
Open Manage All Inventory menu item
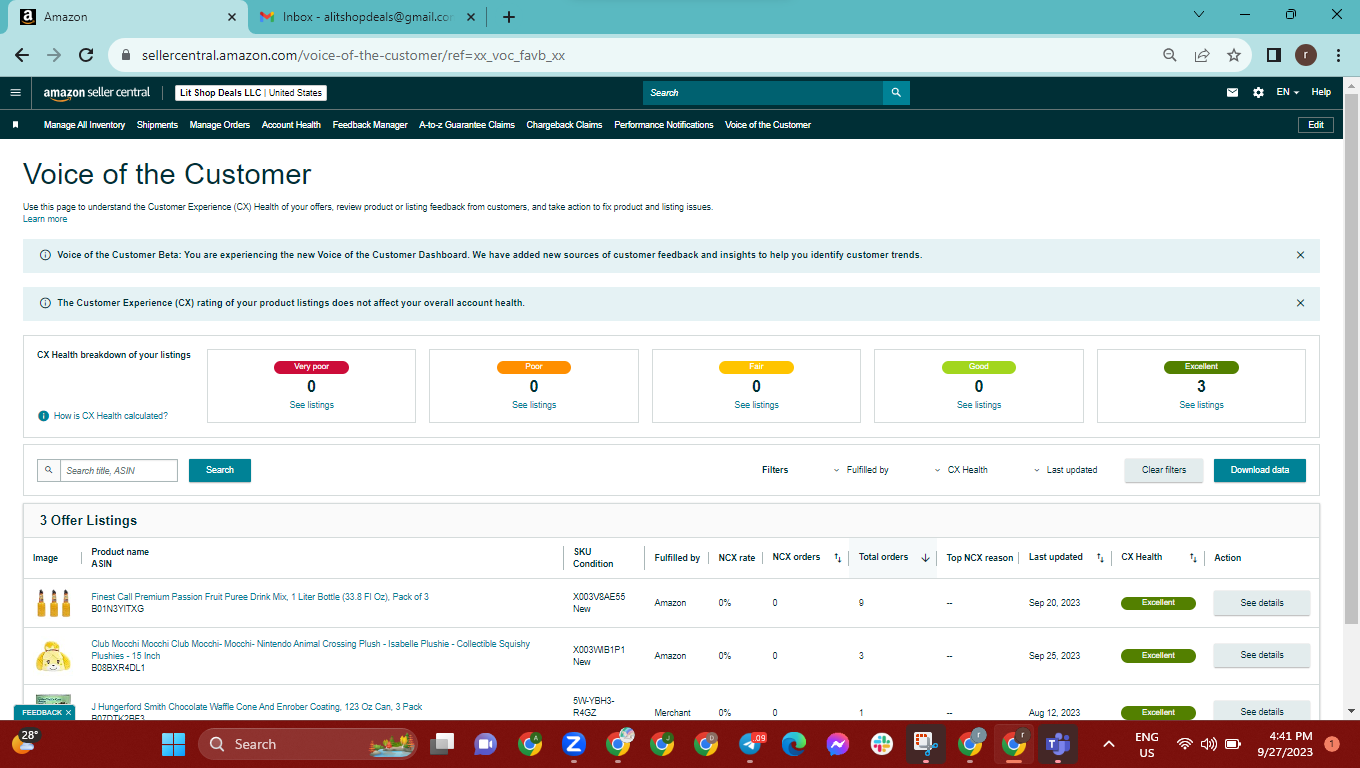pyautogui.click(x=84, y=125)
